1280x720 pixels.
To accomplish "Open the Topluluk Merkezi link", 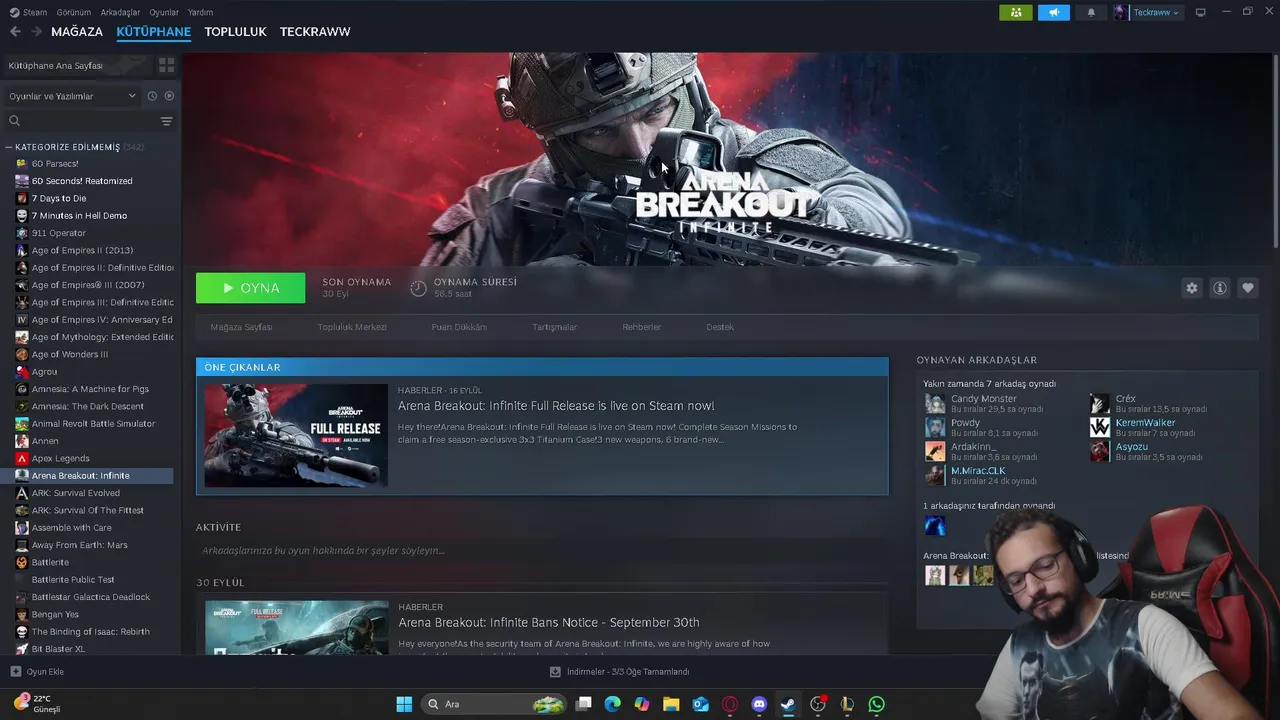I will click(x=352, y=327).
